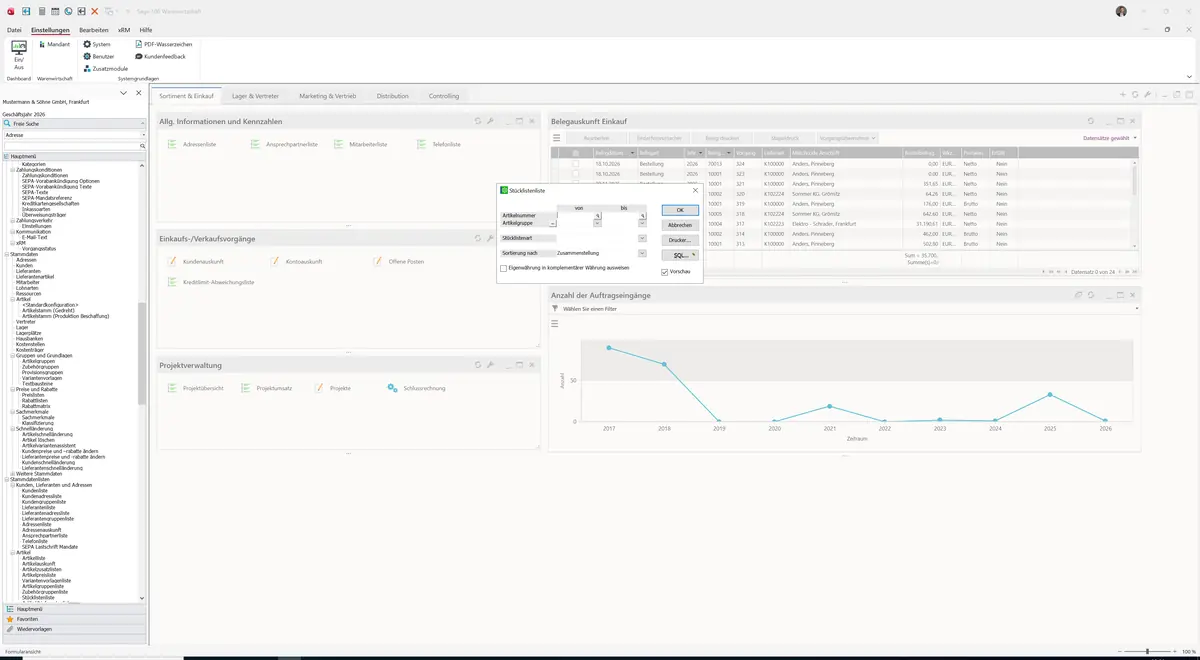Open the Stücklistenart dropdown

pos(642,238)
